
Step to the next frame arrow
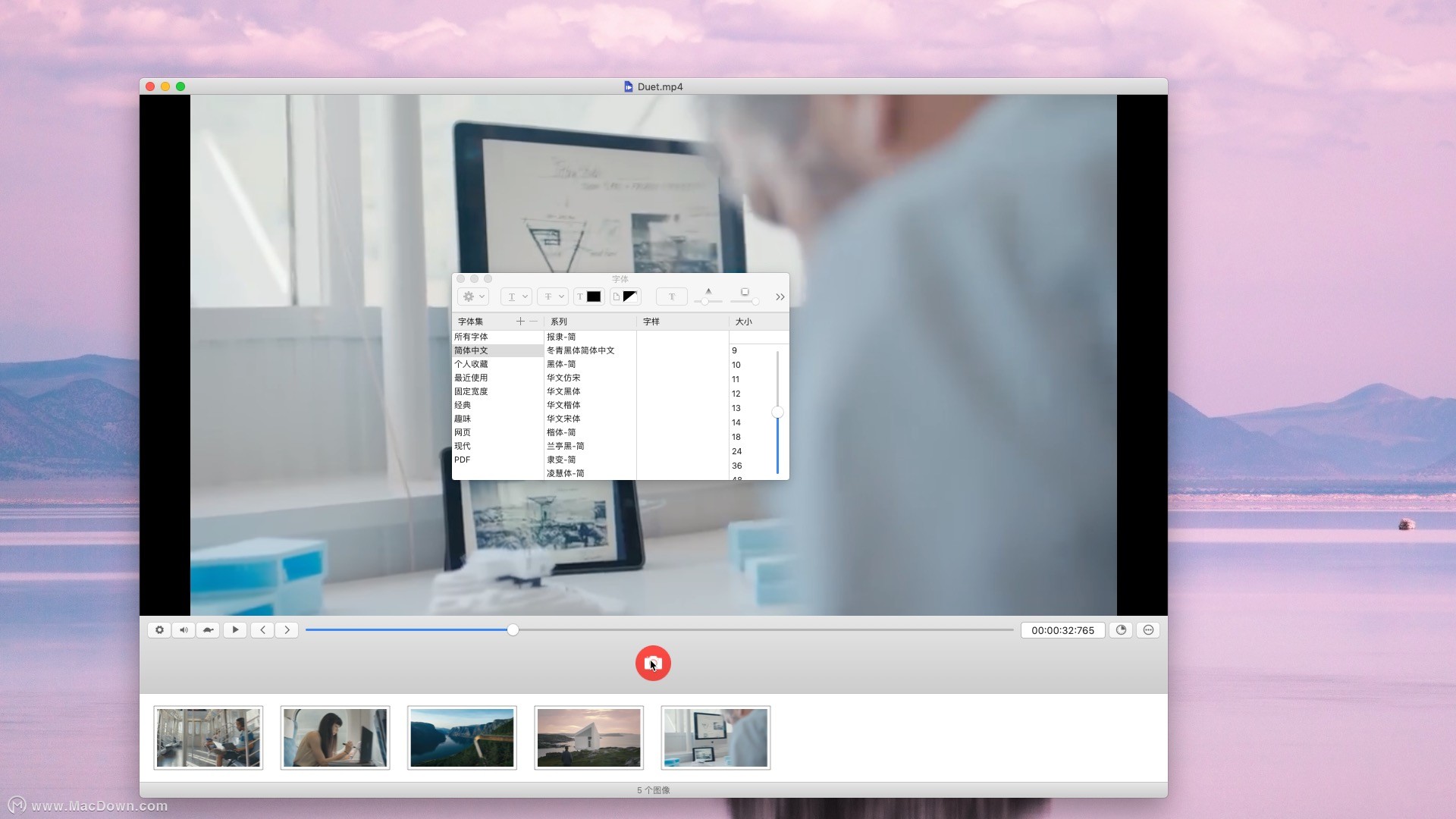click(x=287, y=630)
